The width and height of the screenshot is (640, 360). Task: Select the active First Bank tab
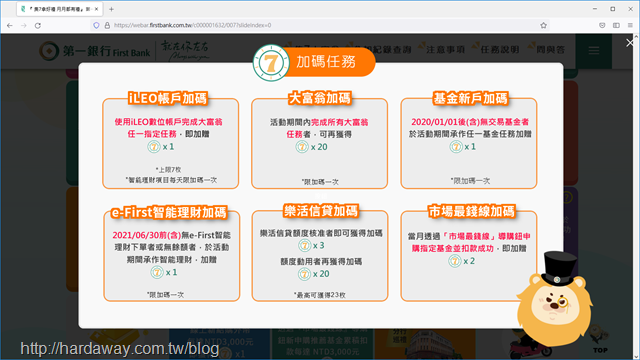[x=60, y=9]
